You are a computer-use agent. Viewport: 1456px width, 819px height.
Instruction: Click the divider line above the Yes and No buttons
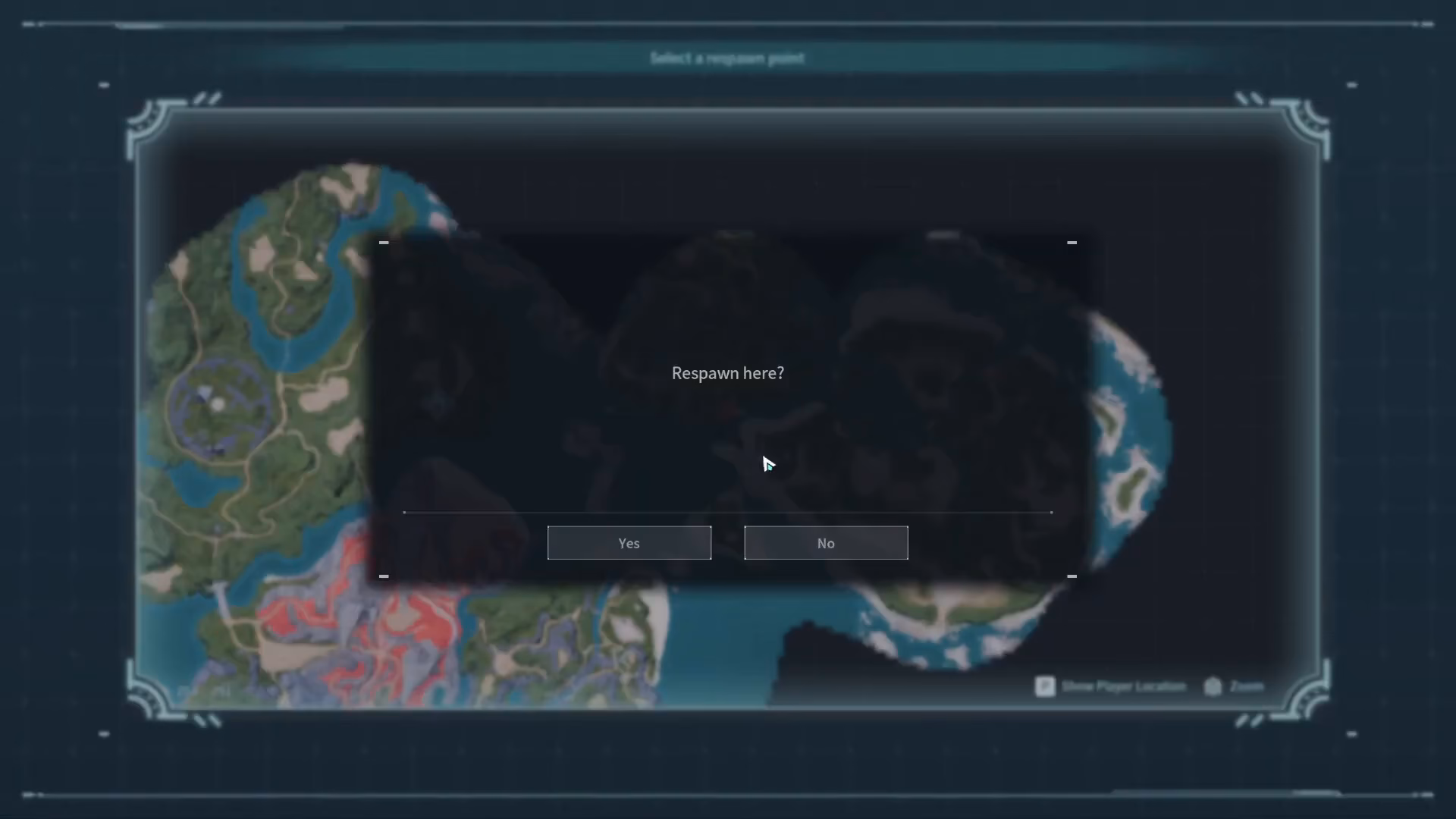point(728,513)
